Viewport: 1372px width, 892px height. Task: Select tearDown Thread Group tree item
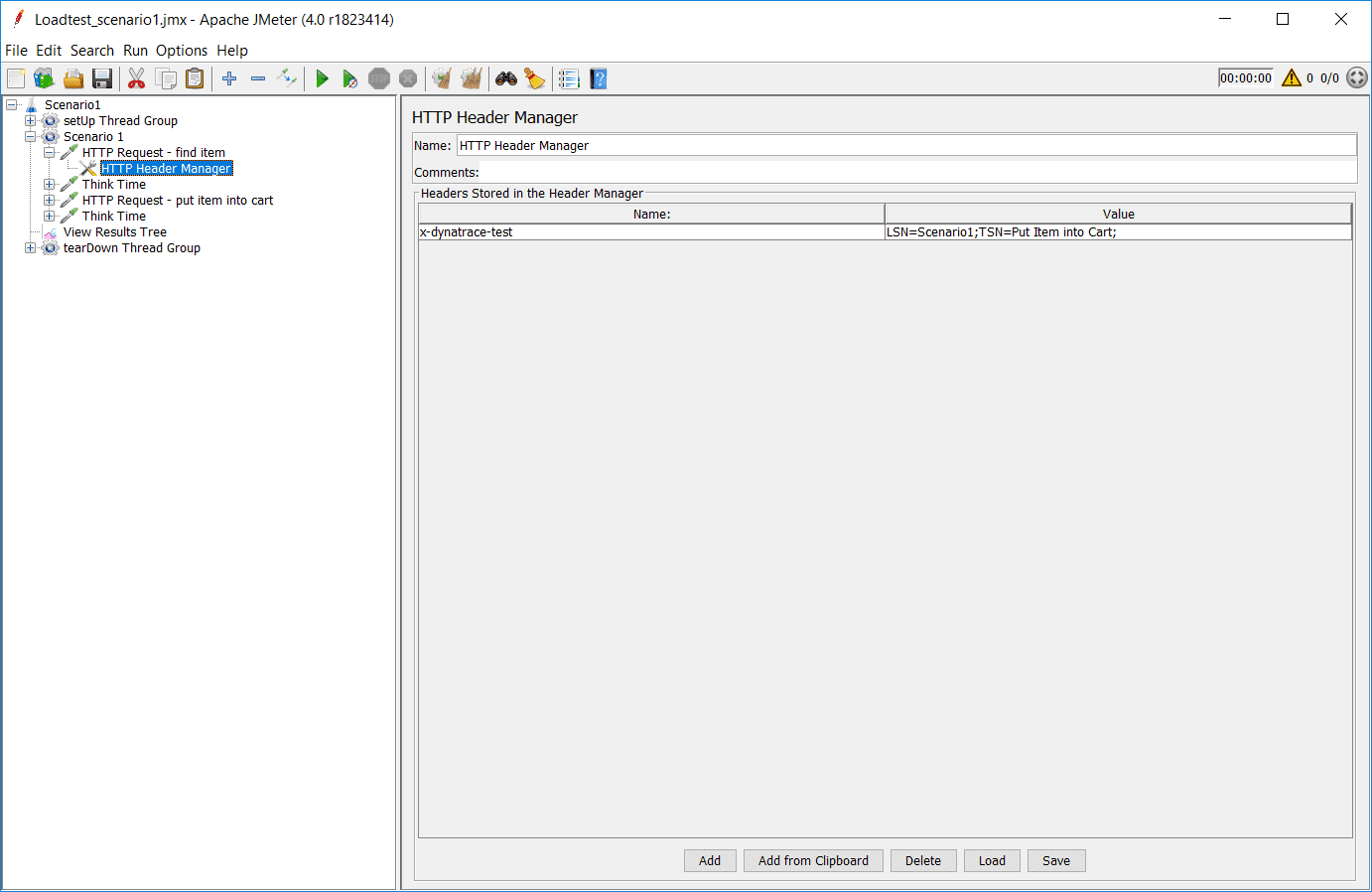[x=132, y=247]
